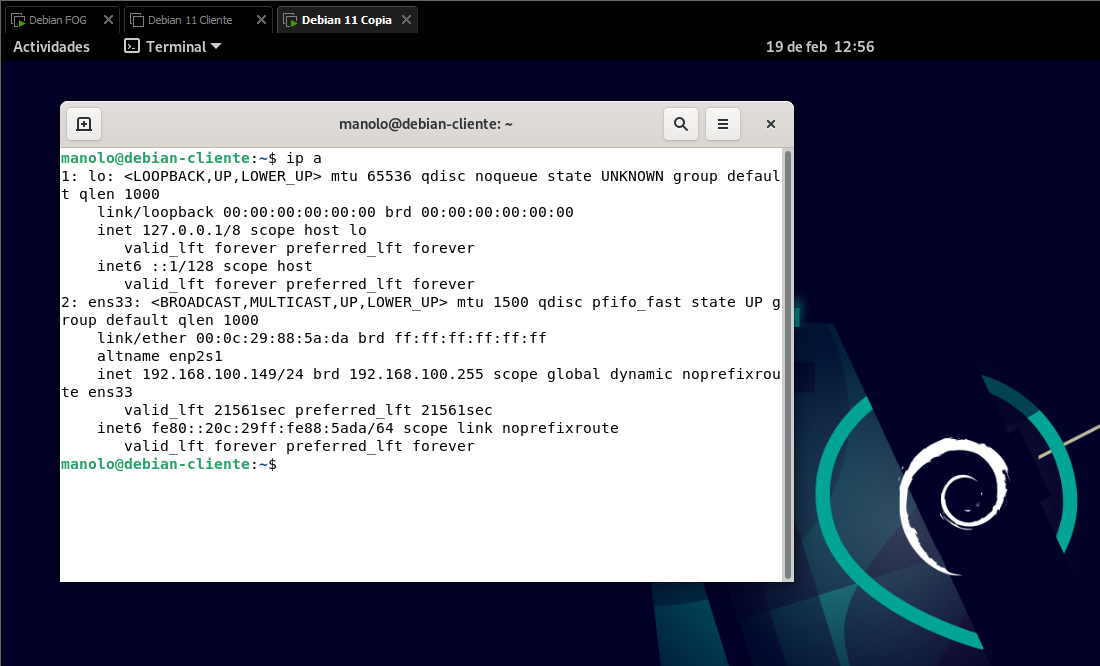Click the manolo@debian-cliente window title
This screenshot has height=666, width=1100.
(426, 124)
